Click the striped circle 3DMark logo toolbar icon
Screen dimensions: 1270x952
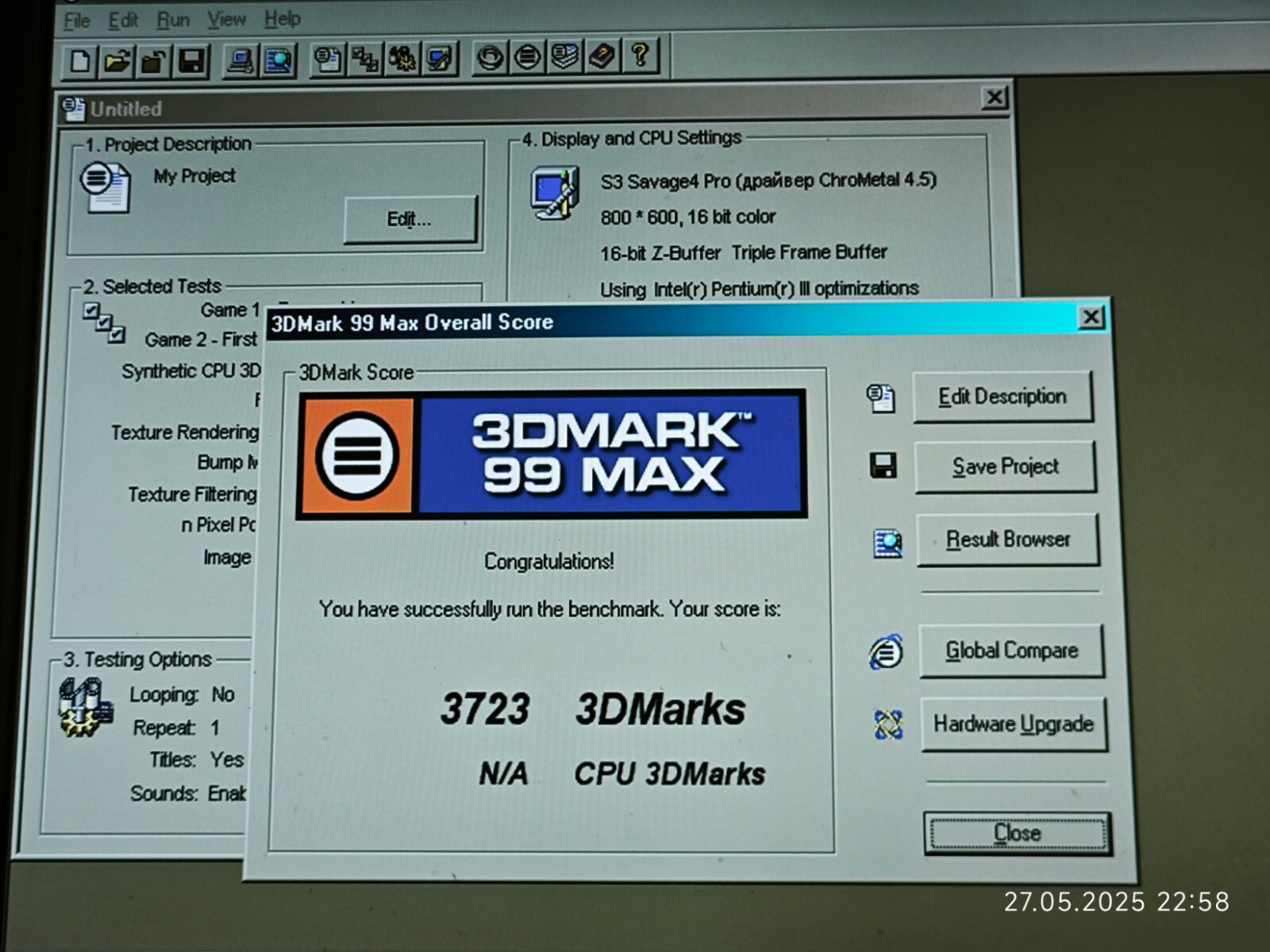(x=527, y=57)
